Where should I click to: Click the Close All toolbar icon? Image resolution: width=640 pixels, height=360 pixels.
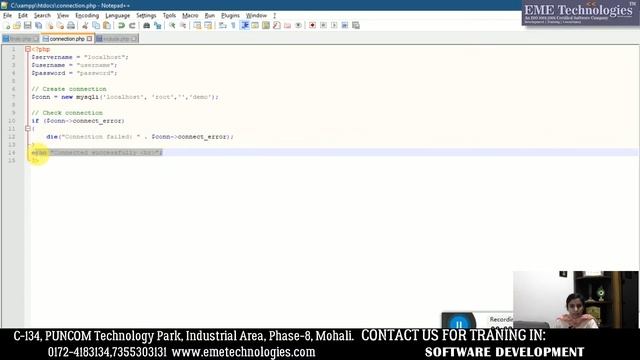coord(60,25)
